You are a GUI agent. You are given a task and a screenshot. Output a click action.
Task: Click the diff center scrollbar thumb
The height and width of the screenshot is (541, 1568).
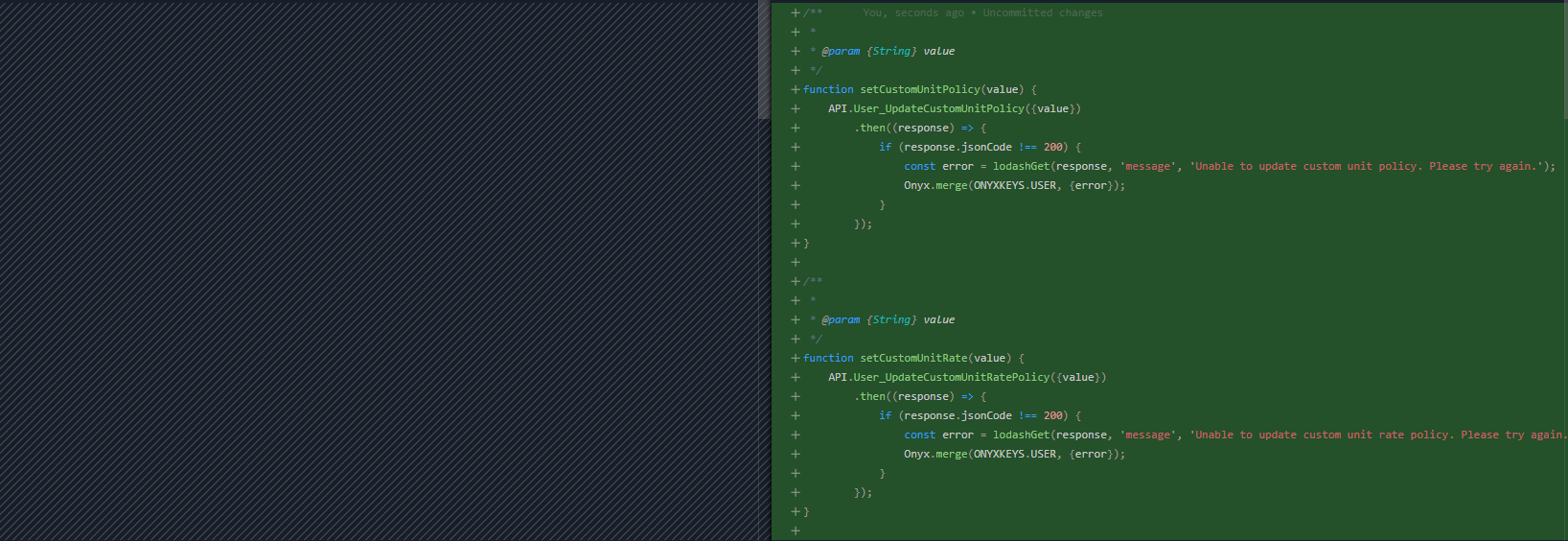pos(764,59)
